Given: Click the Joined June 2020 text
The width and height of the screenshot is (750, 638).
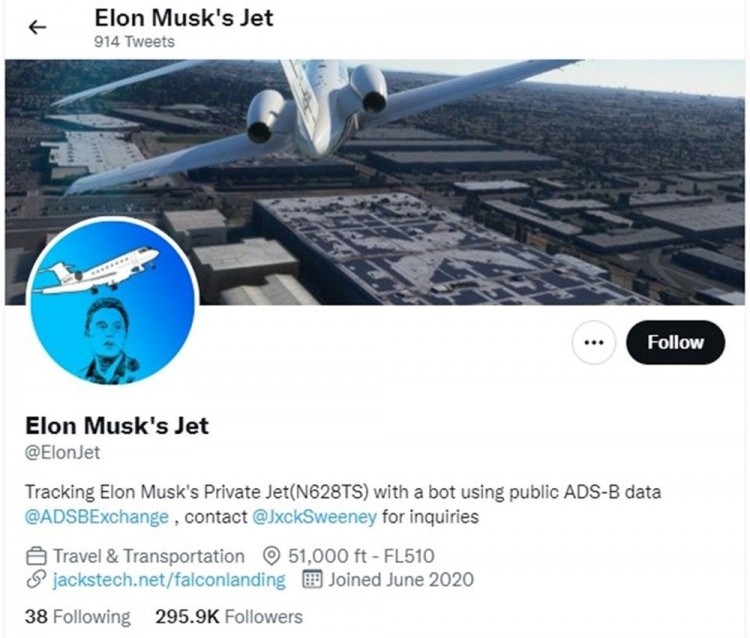Looking at the screenshot, I should (x=401, y=580).
